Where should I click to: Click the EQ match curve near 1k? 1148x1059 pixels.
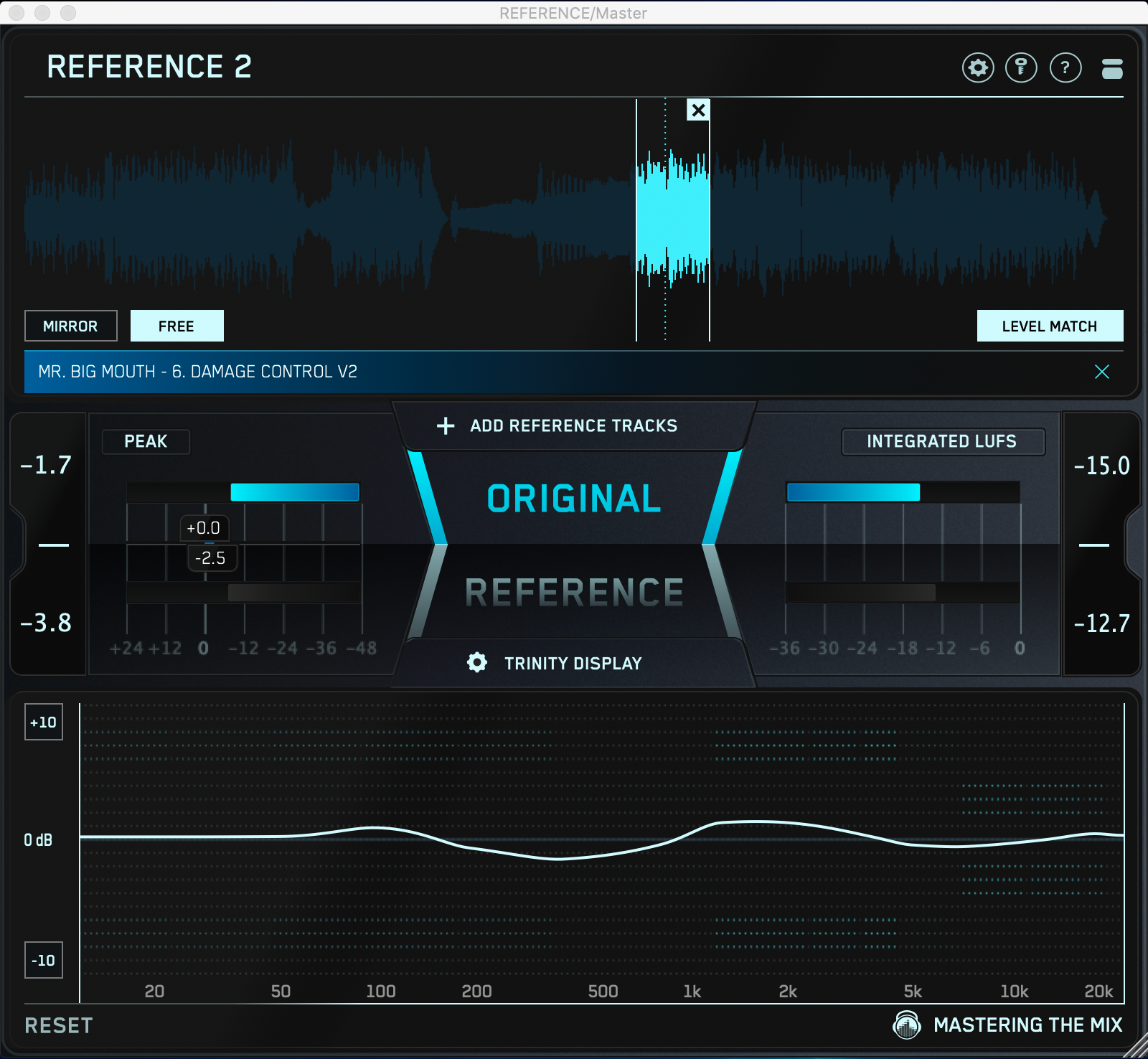pyautogui.click(x=692, y=832)
